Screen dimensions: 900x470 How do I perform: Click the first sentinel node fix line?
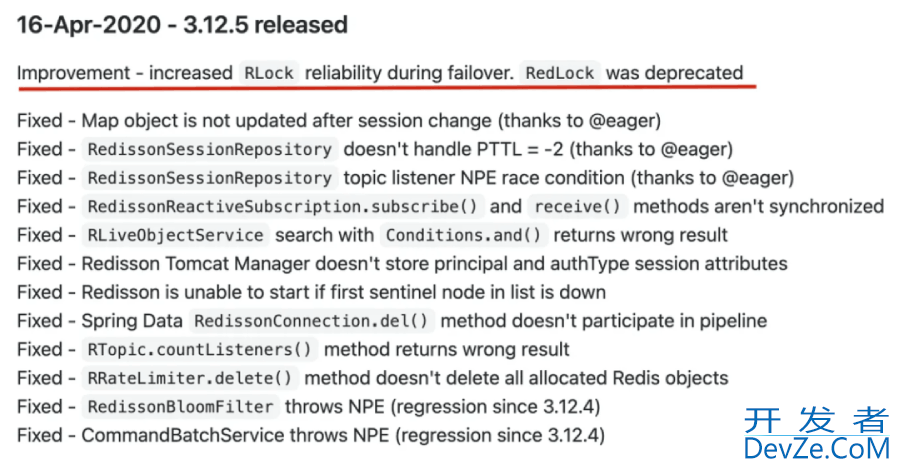[x=311, y=293]
